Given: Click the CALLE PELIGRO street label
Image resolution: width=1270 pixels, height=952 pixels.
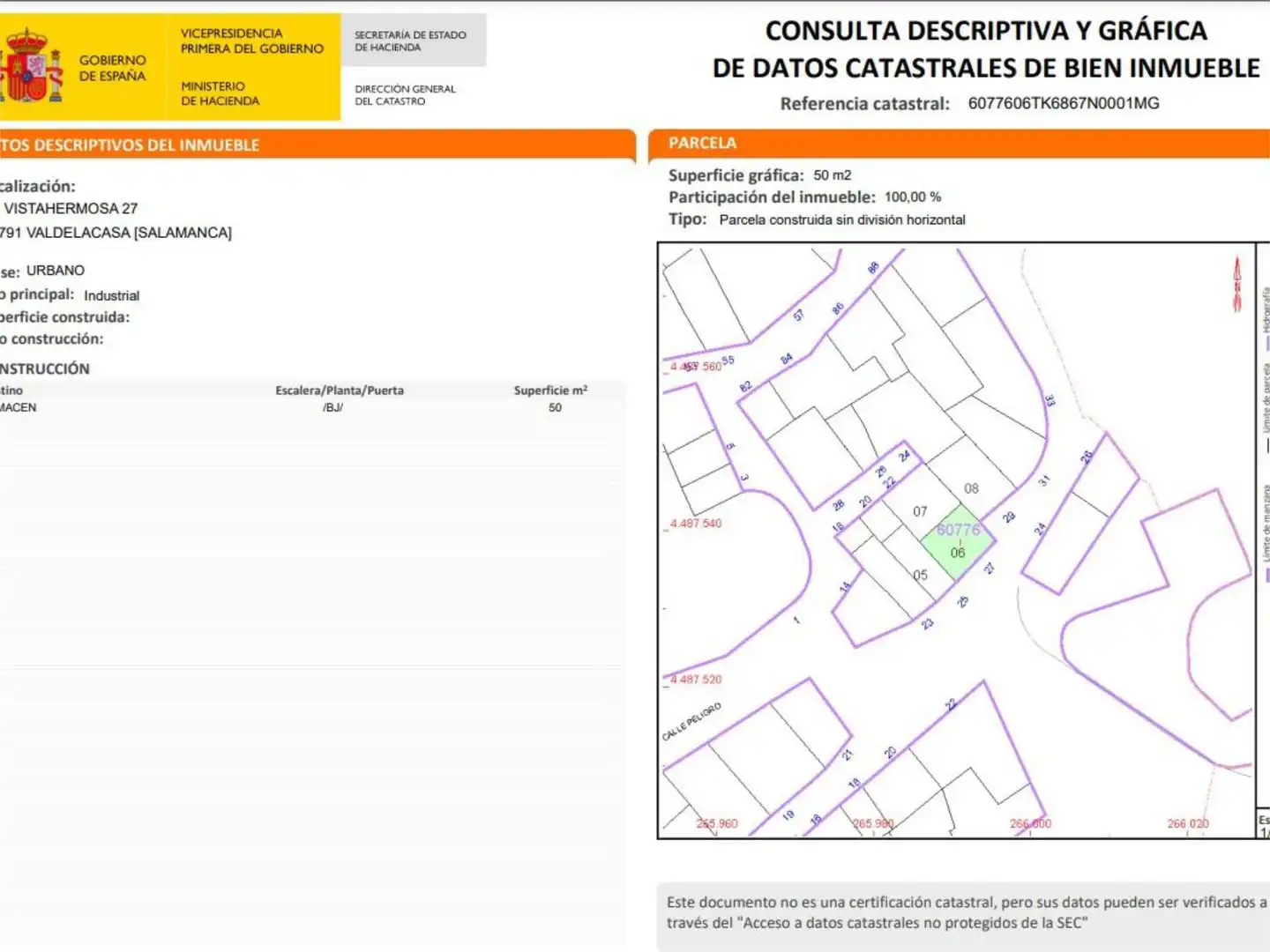Looking at the screenshot, I should (x=691, y=721).
